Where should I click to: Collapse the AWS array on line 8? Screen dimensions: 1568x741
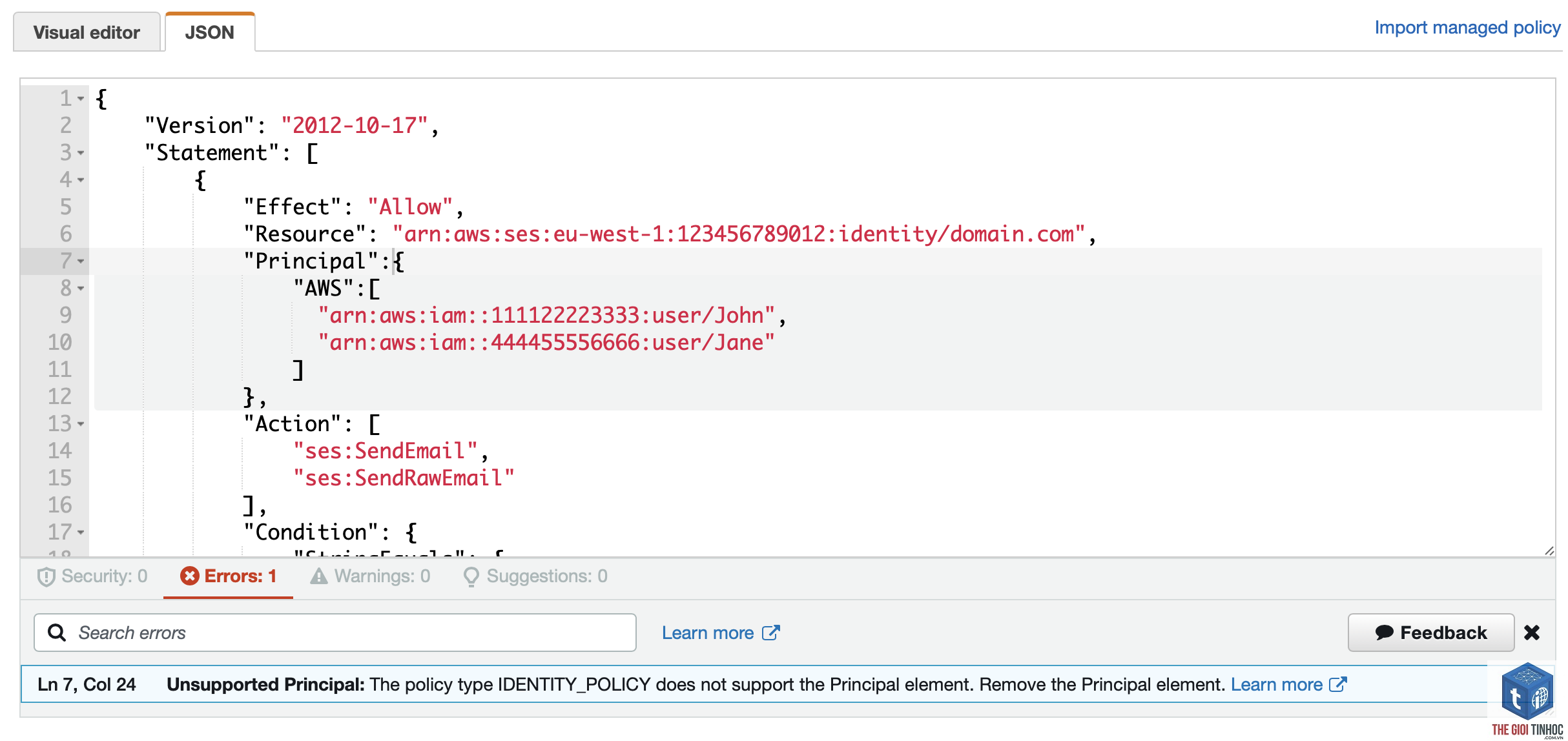click(x=81, y=289)
